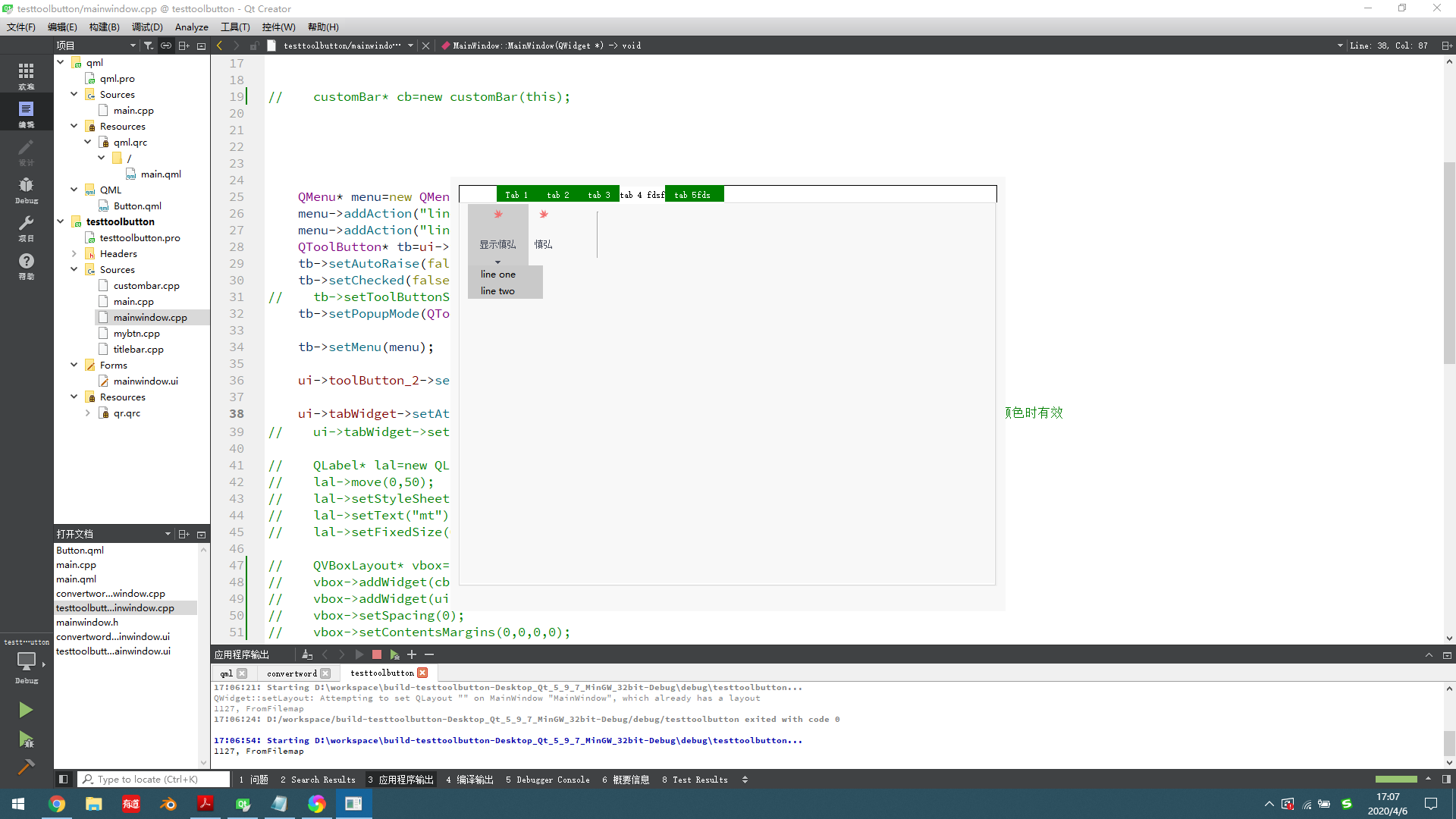Click the green build progress bar
This screenshot has width=1456, height=819.
[1396, 779]
